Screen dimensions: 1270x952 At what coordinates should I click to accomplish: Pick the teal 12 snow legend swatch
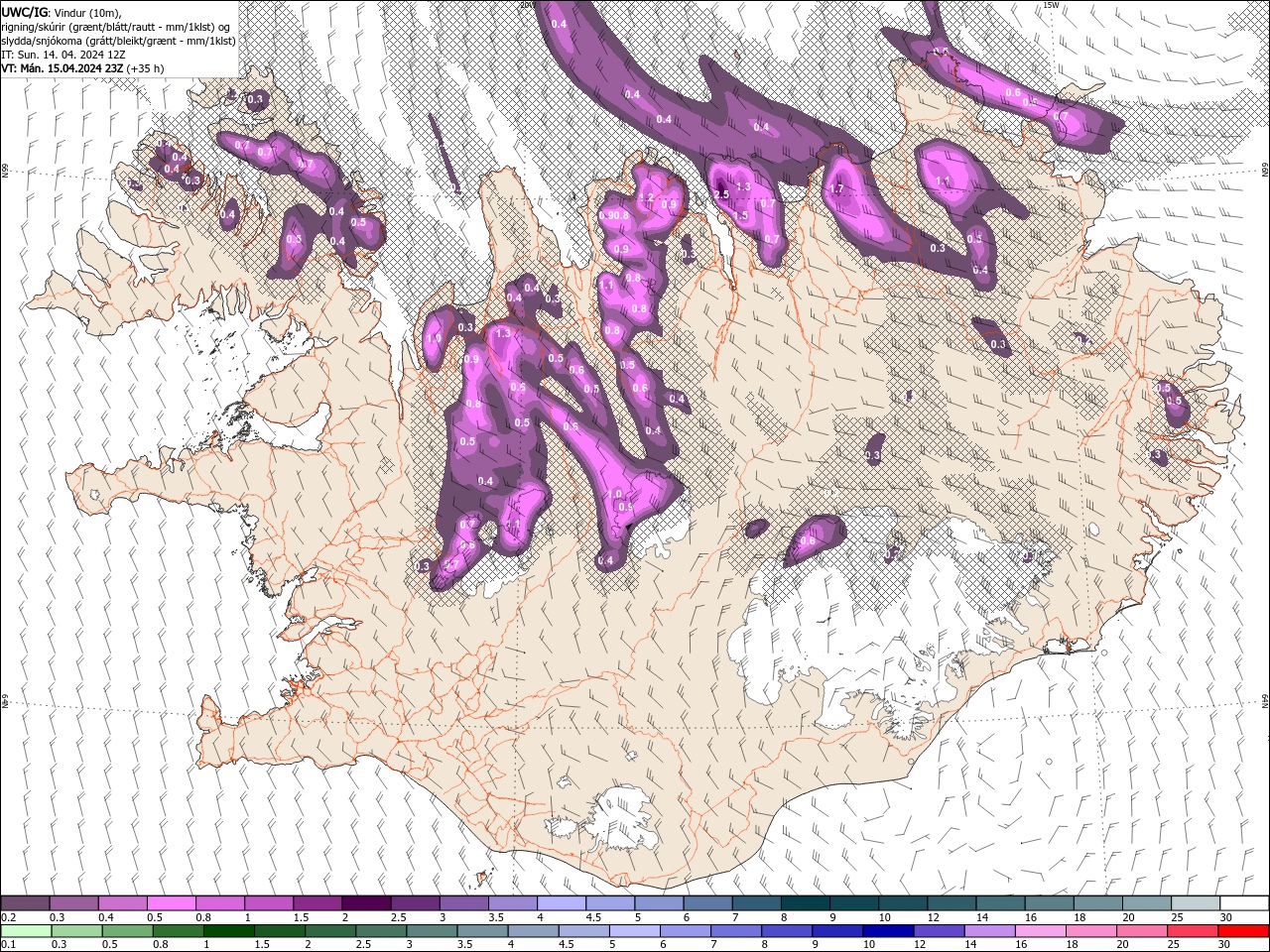tap(952, 903)
